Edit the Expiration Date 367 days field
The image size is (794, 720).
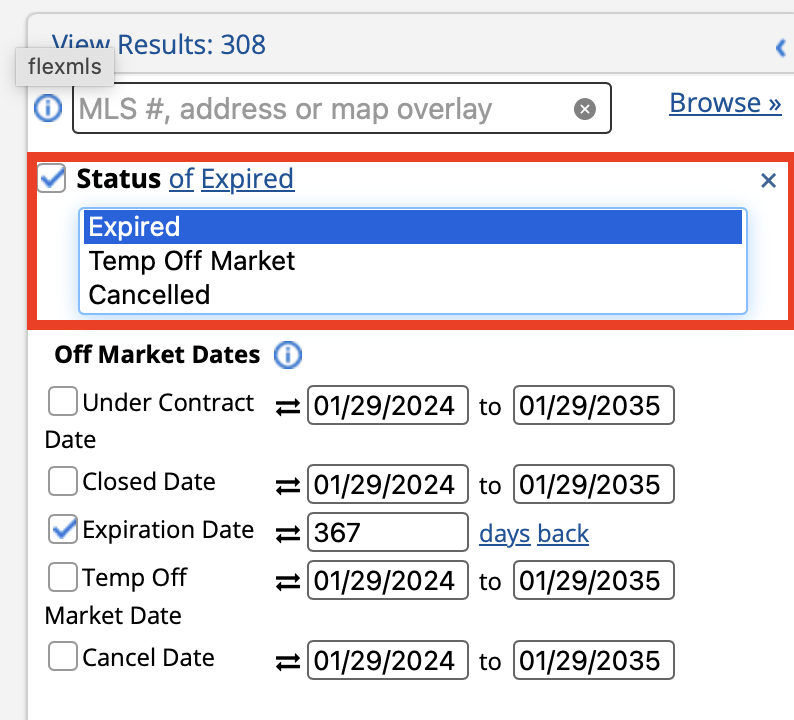(x=388, y=532)
